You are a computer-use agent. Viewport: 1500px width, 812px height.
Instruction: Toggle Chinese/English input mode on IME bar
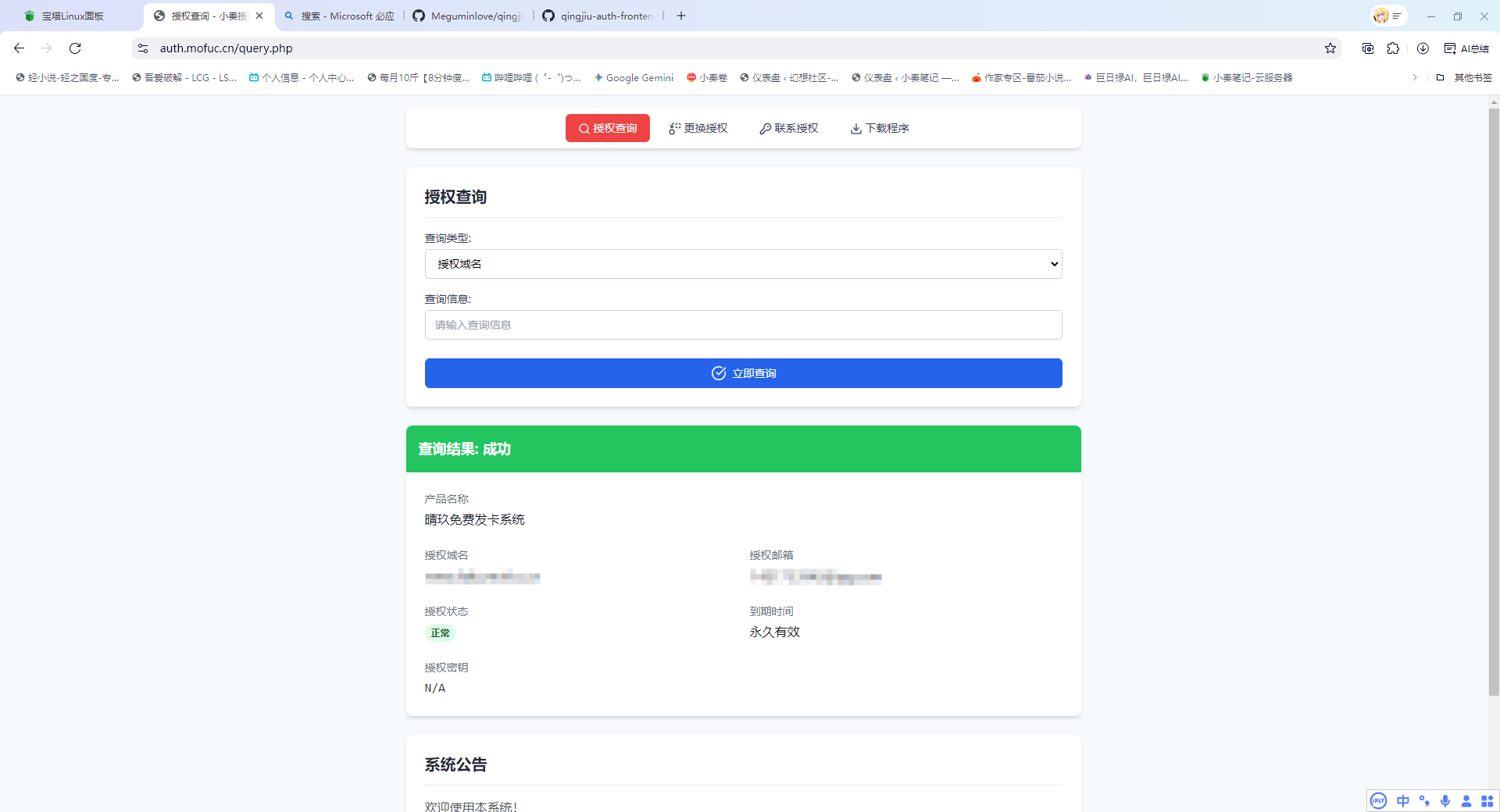[1402, 800]
